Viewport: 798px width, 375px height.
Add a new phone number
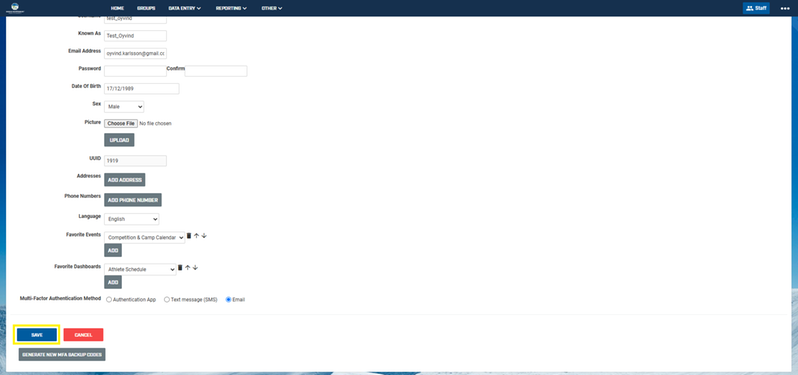pyautogui.click(x=133, y=200)
